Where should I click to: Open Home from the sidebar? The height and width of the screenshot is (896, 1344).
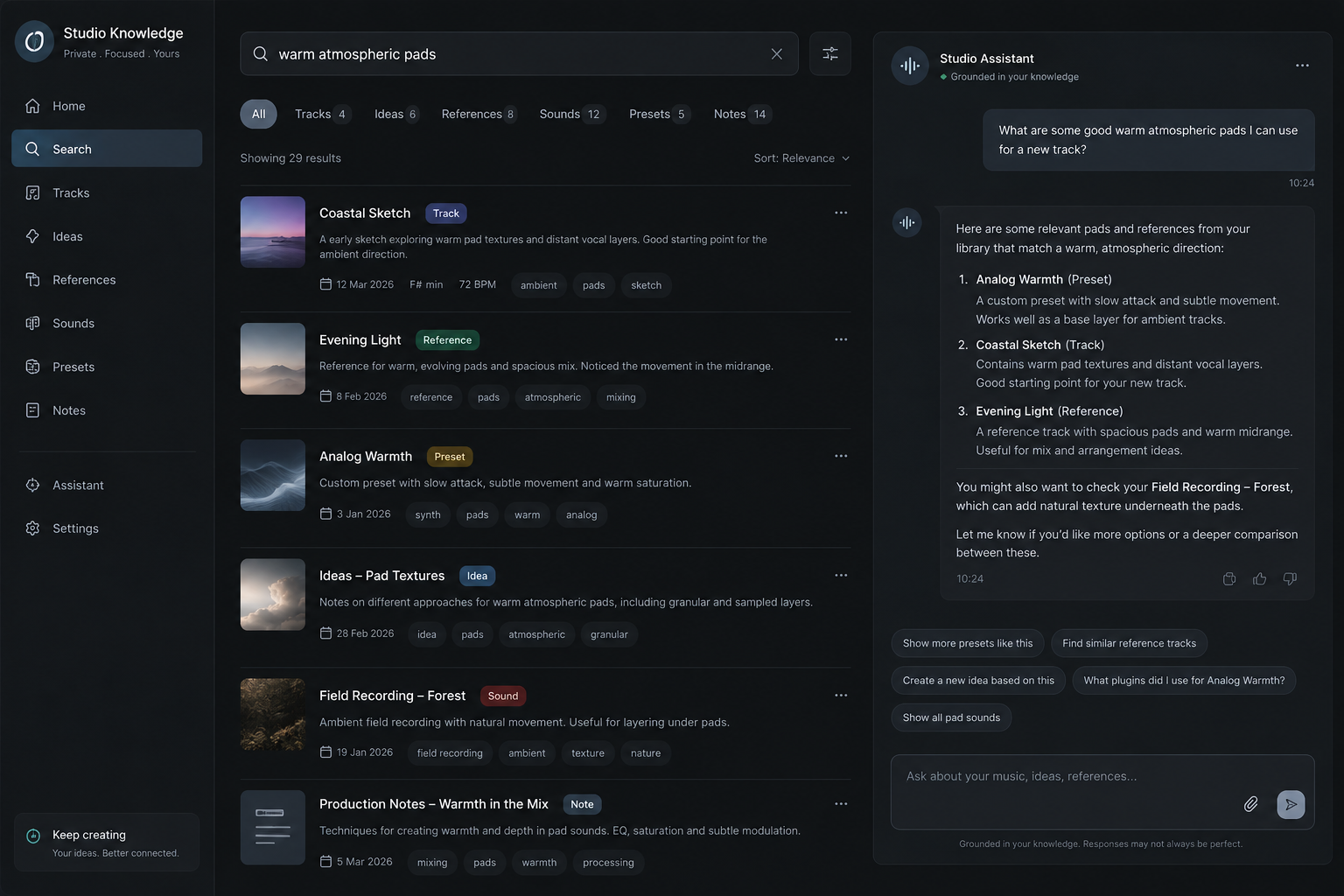point(107,106)
